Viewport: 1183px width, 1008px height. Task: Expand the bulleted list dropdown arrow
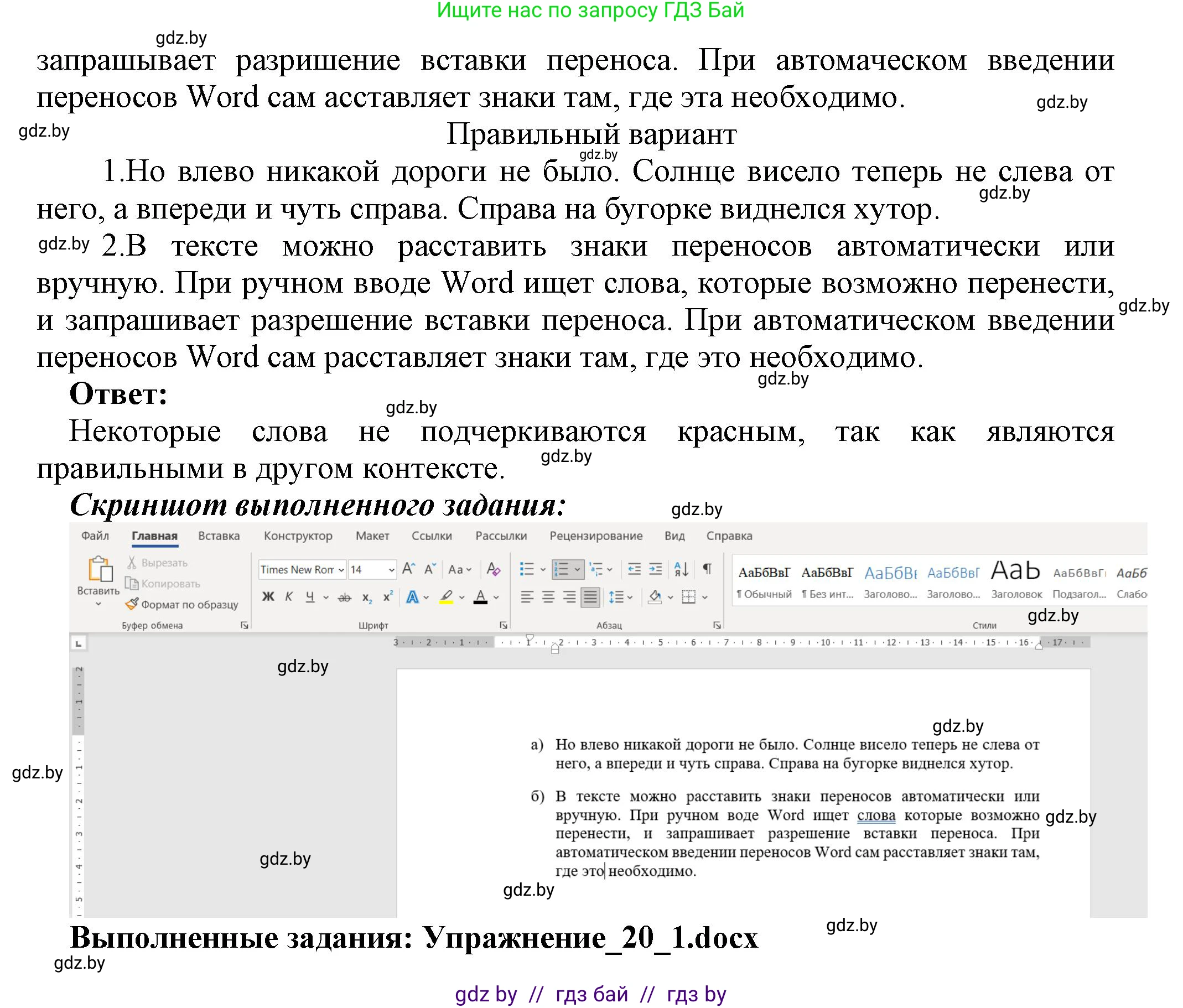point(543,570)
